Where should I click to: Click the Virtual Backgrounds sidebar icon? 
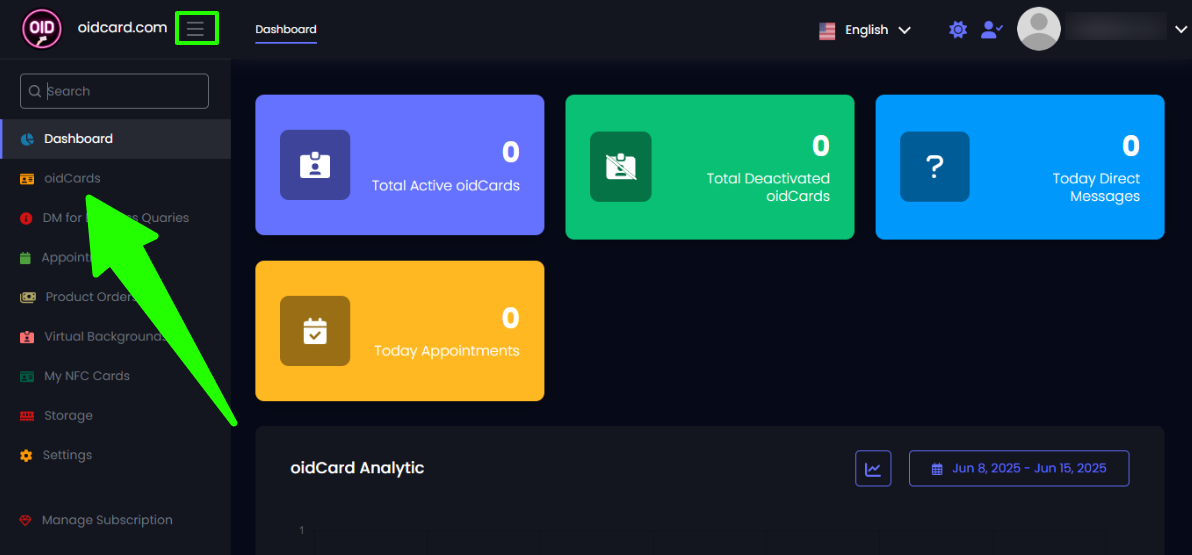(27, 337)
